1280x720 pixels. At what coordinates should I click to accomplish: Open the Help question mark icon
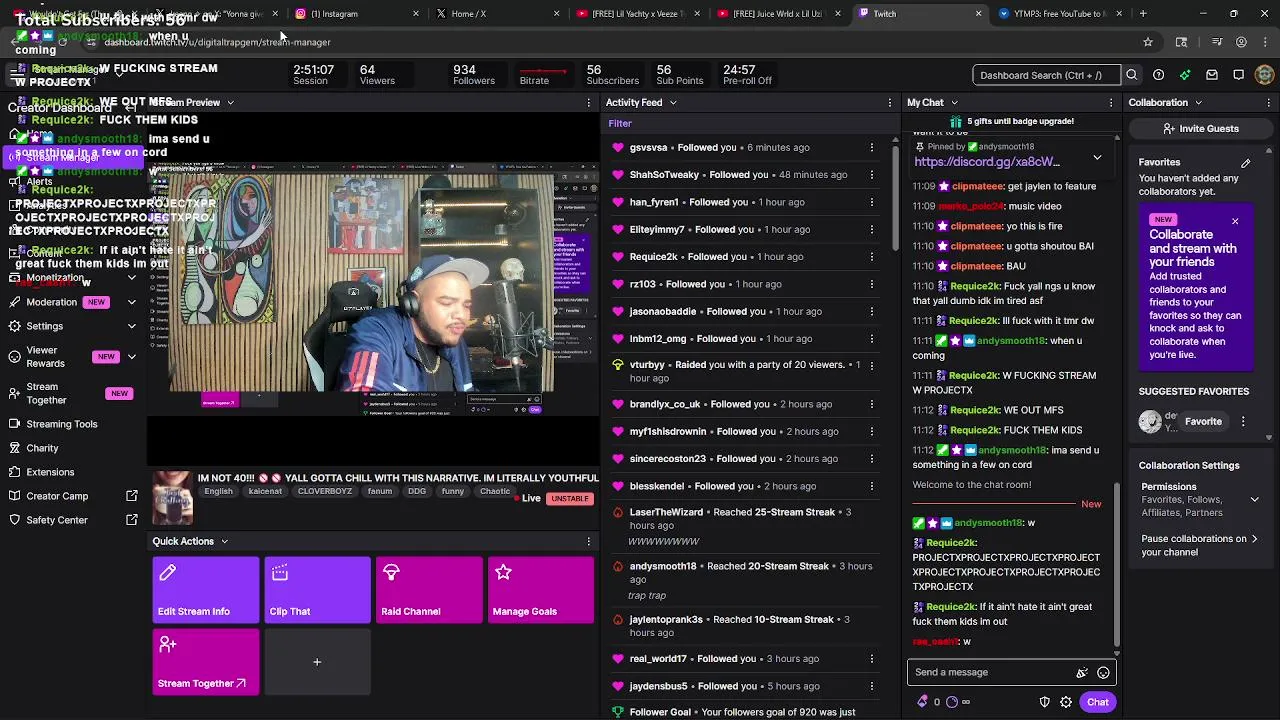(x=1158, y=75)
